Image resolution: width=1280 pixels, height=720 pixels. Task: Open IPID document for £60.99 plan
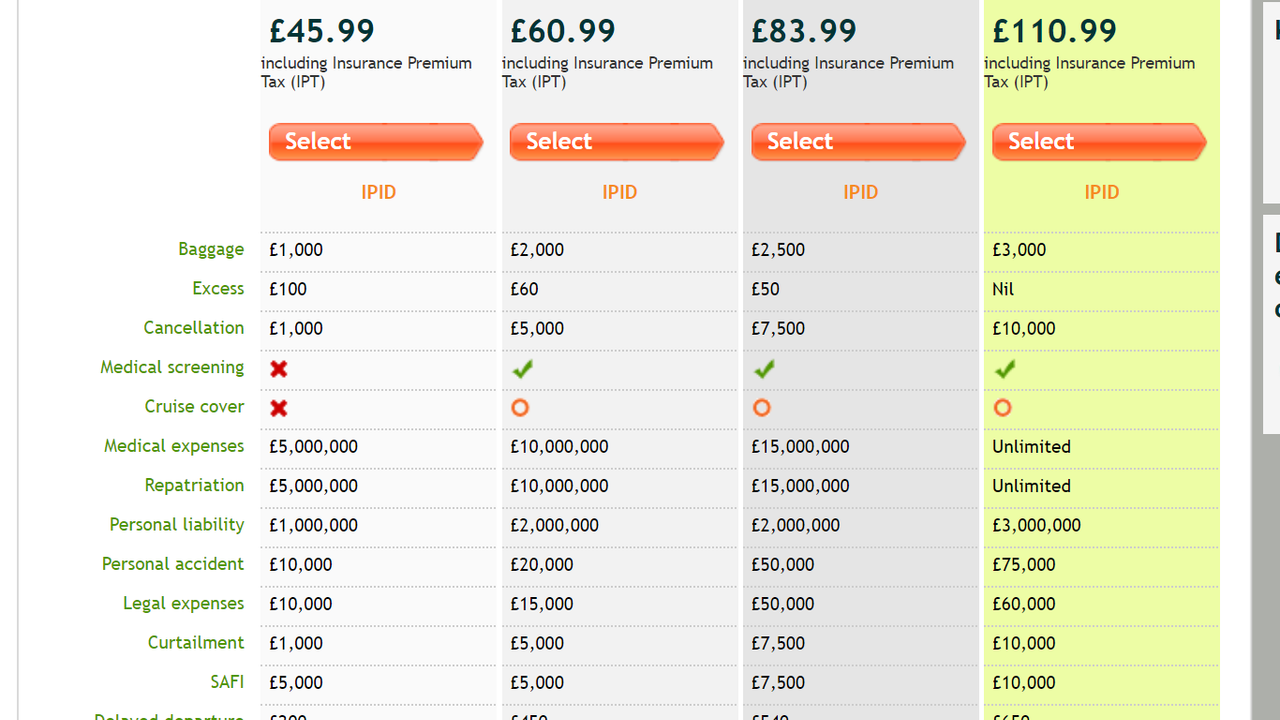click(x=620, y=192)
